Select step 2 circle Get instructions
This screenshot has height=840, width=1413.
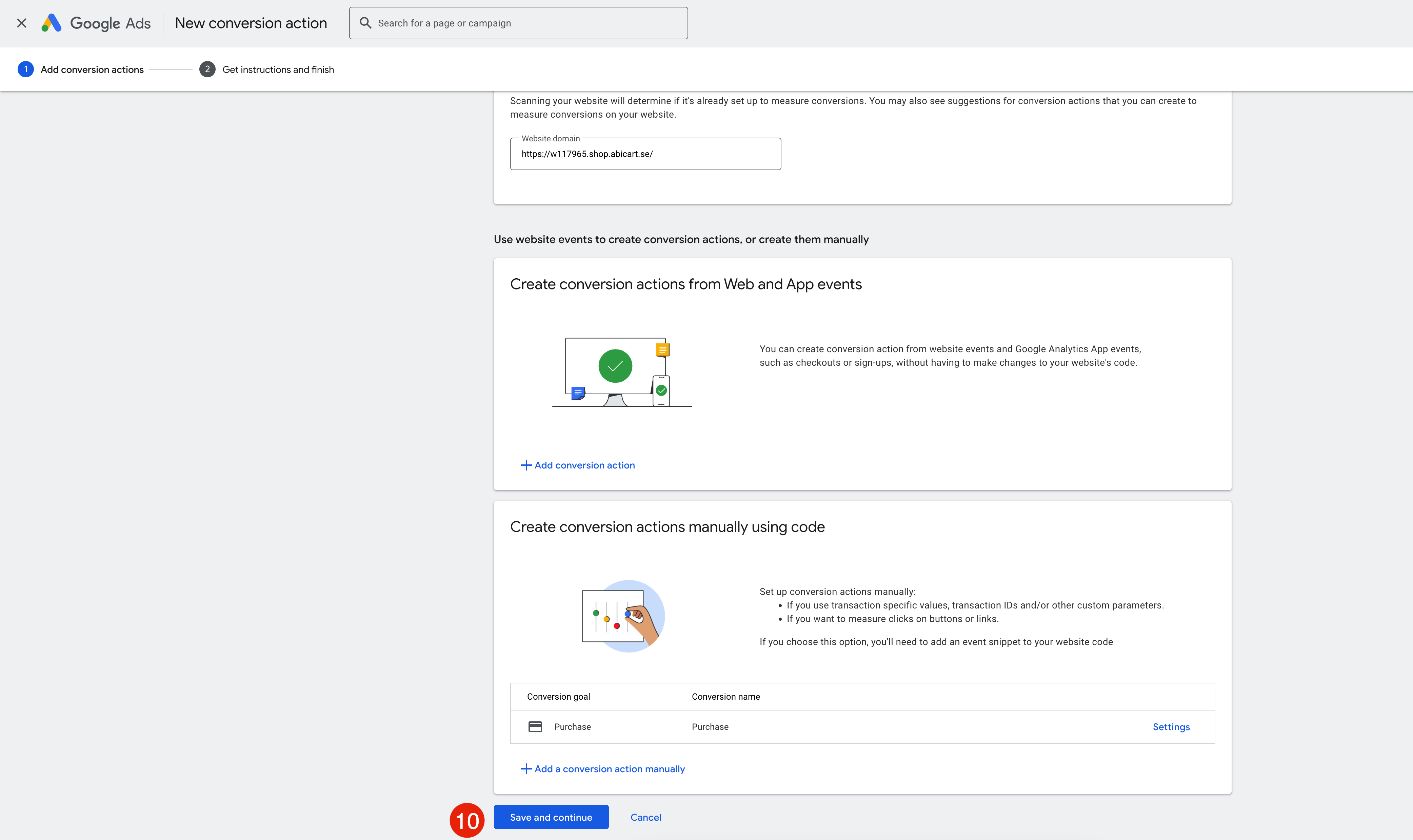click(207, 69)
